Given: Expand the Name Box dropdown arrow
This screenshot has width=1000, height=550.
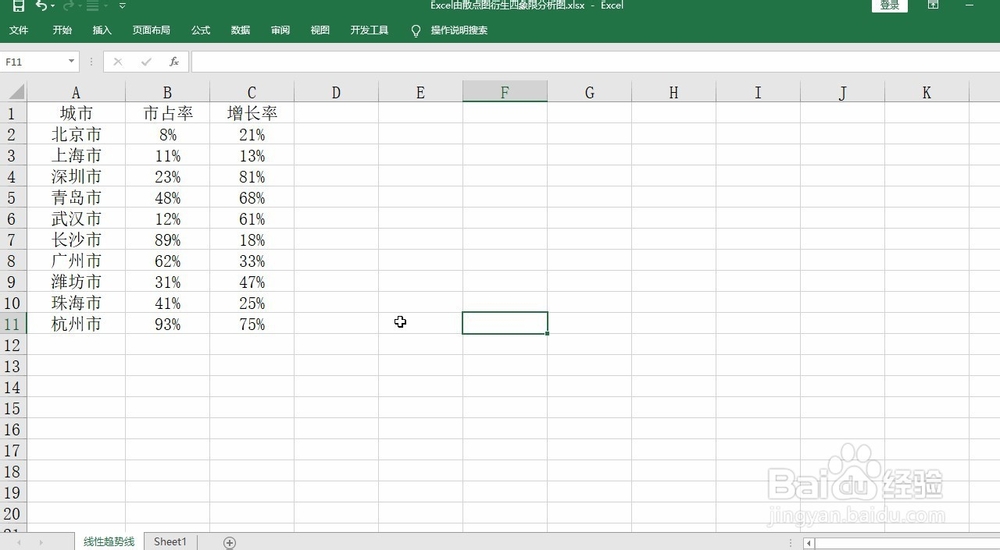Looking at the screenshot, I should coord(71,61).
